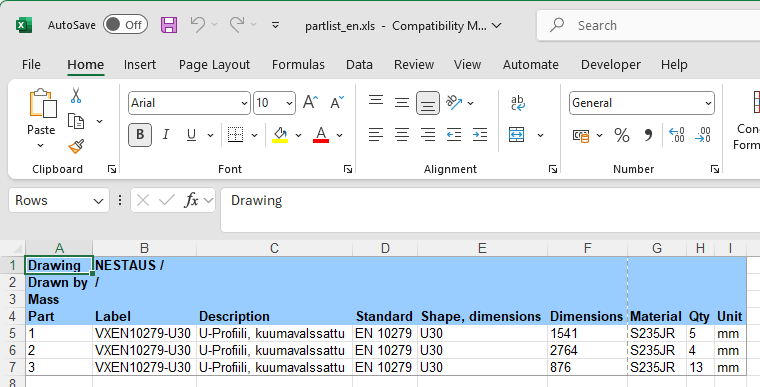Toggle Underline formatting

(x=191, y=135)
